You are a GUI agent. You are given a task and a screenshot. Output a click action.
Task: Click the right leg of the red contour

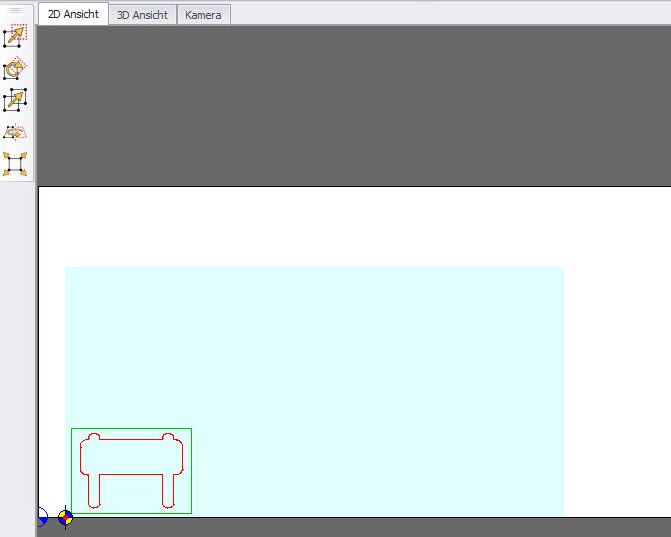[170, 491]
